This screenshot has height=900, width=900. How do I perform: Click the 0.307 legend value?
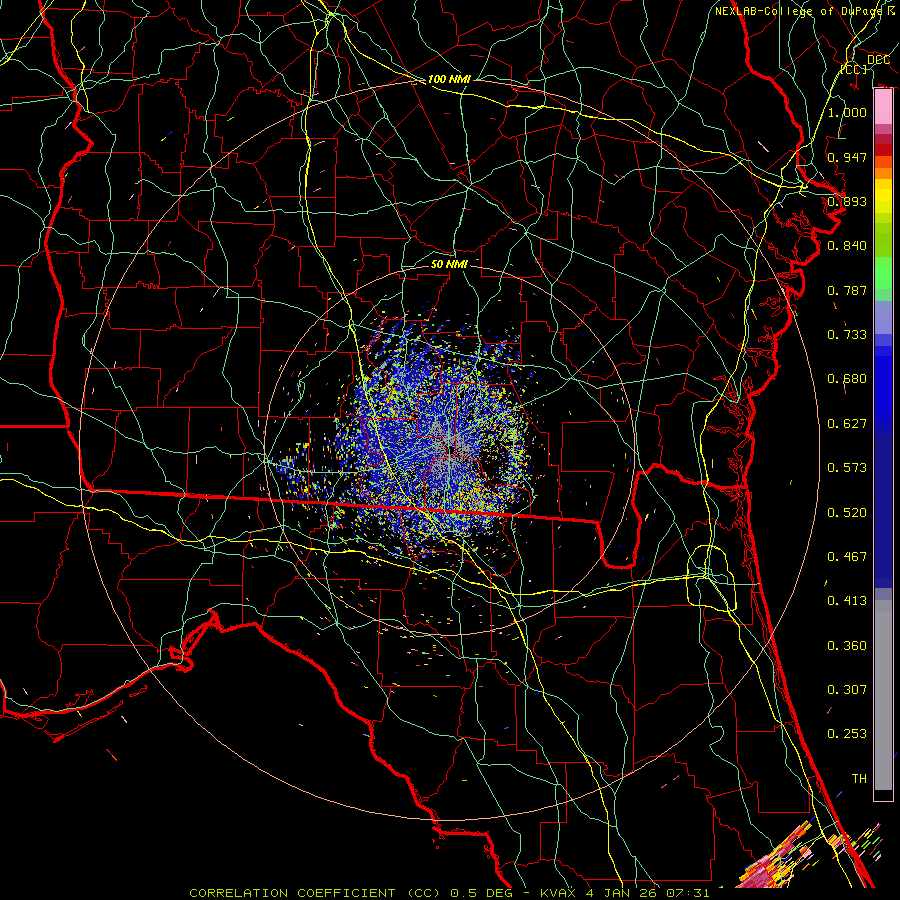point(847,690)
